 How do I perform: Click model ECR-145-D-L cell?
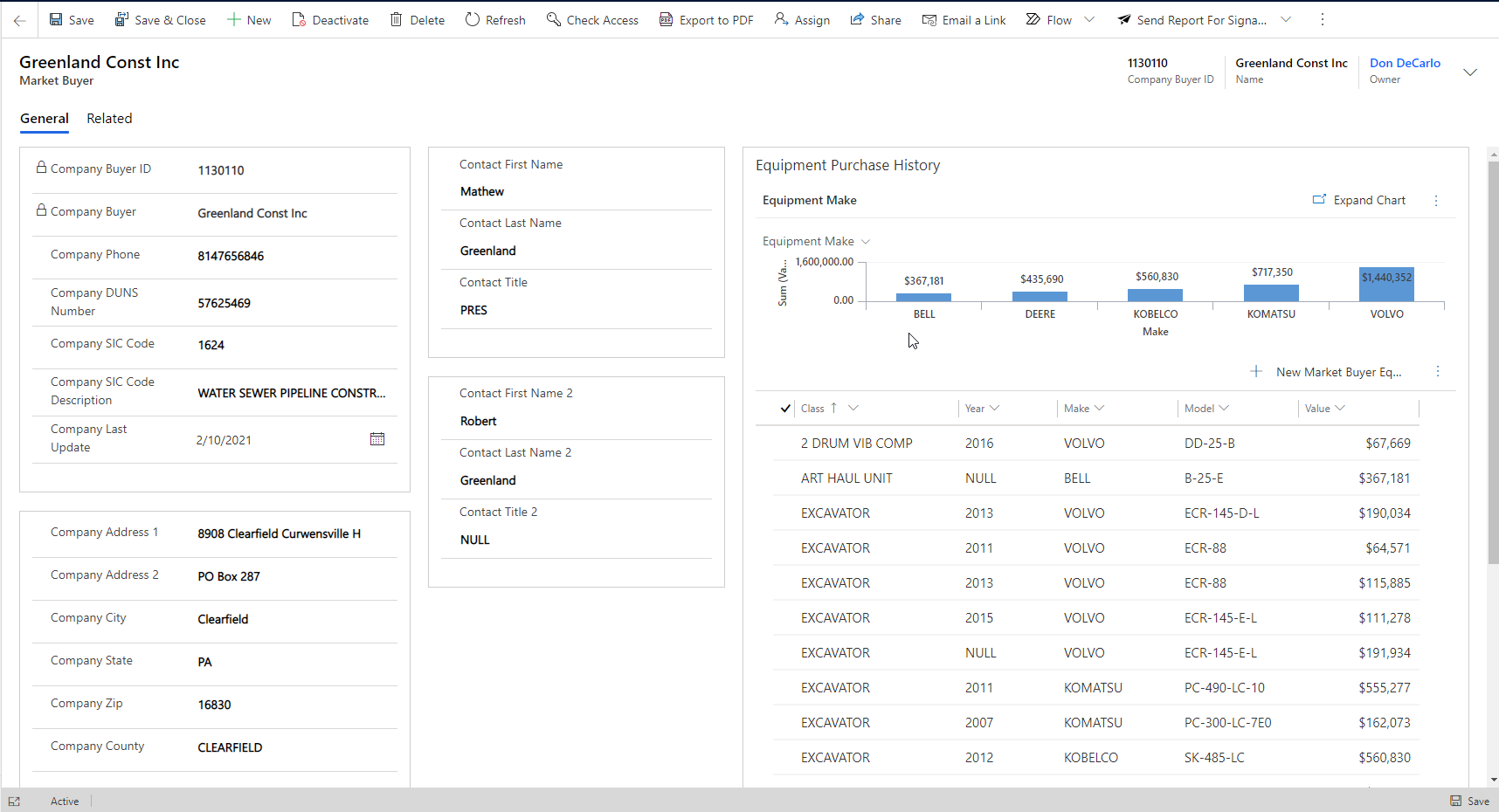tap(1221, 513)
